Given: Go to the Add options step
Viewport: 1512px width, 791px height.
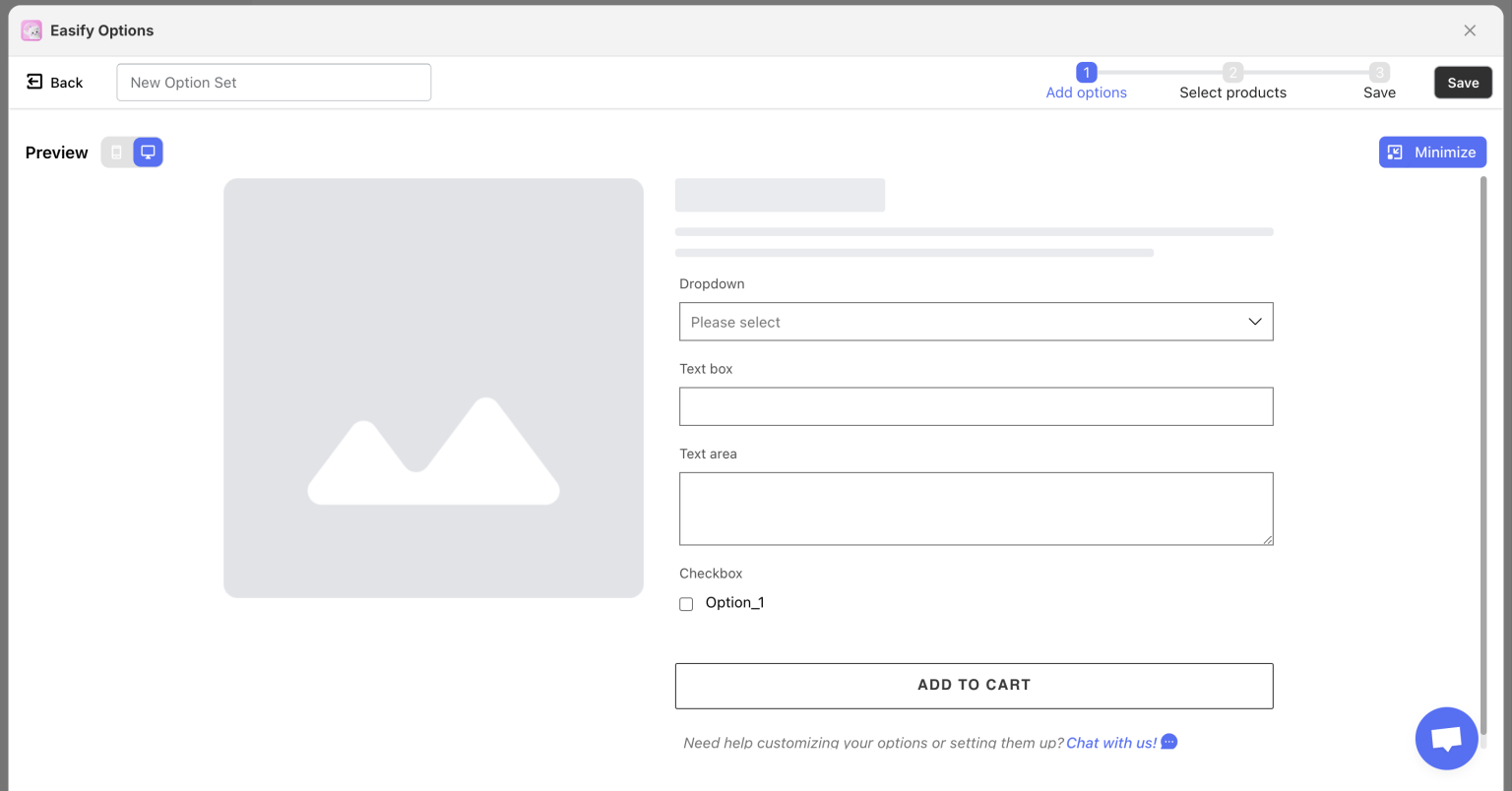Looking at the screenshot, I should tap(1086, 91).
